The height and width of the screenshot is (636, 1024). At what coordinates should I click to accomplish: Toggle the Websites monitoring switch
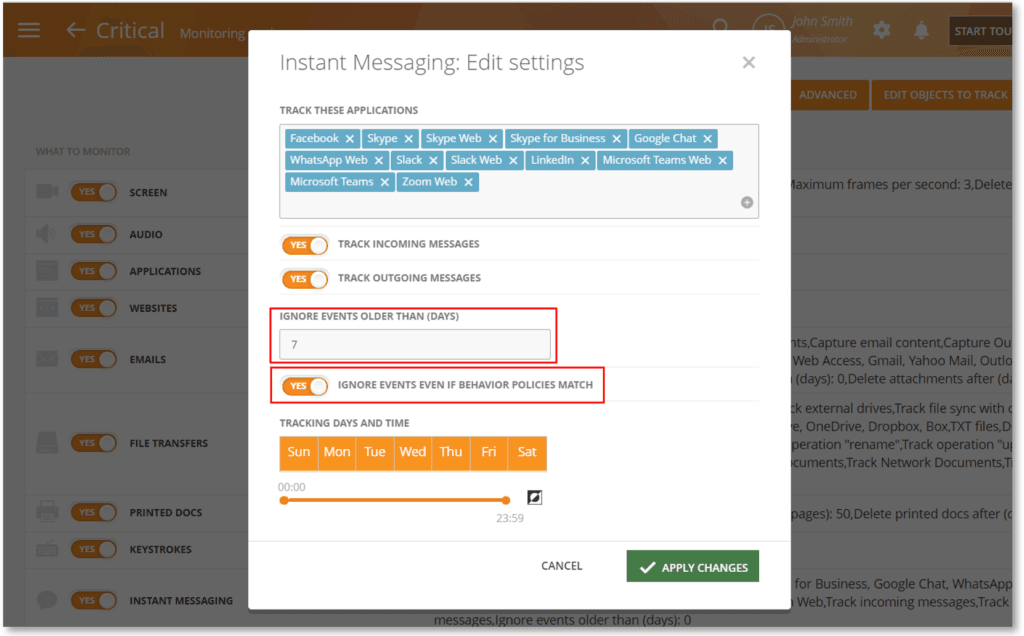click(94, 308)
